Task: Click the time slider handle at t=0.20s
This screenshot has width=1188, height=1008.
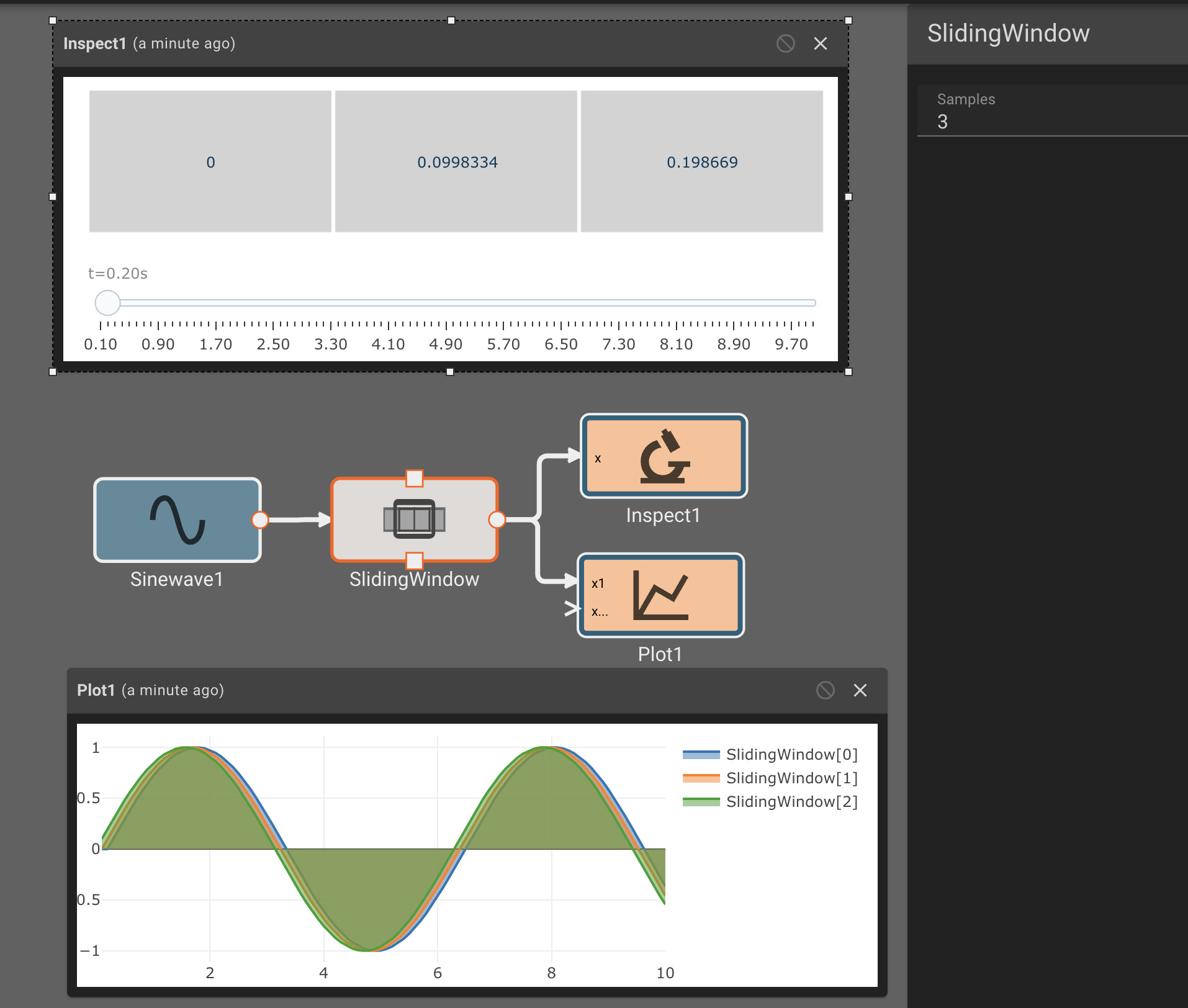Action: click(x=107, y=303)
